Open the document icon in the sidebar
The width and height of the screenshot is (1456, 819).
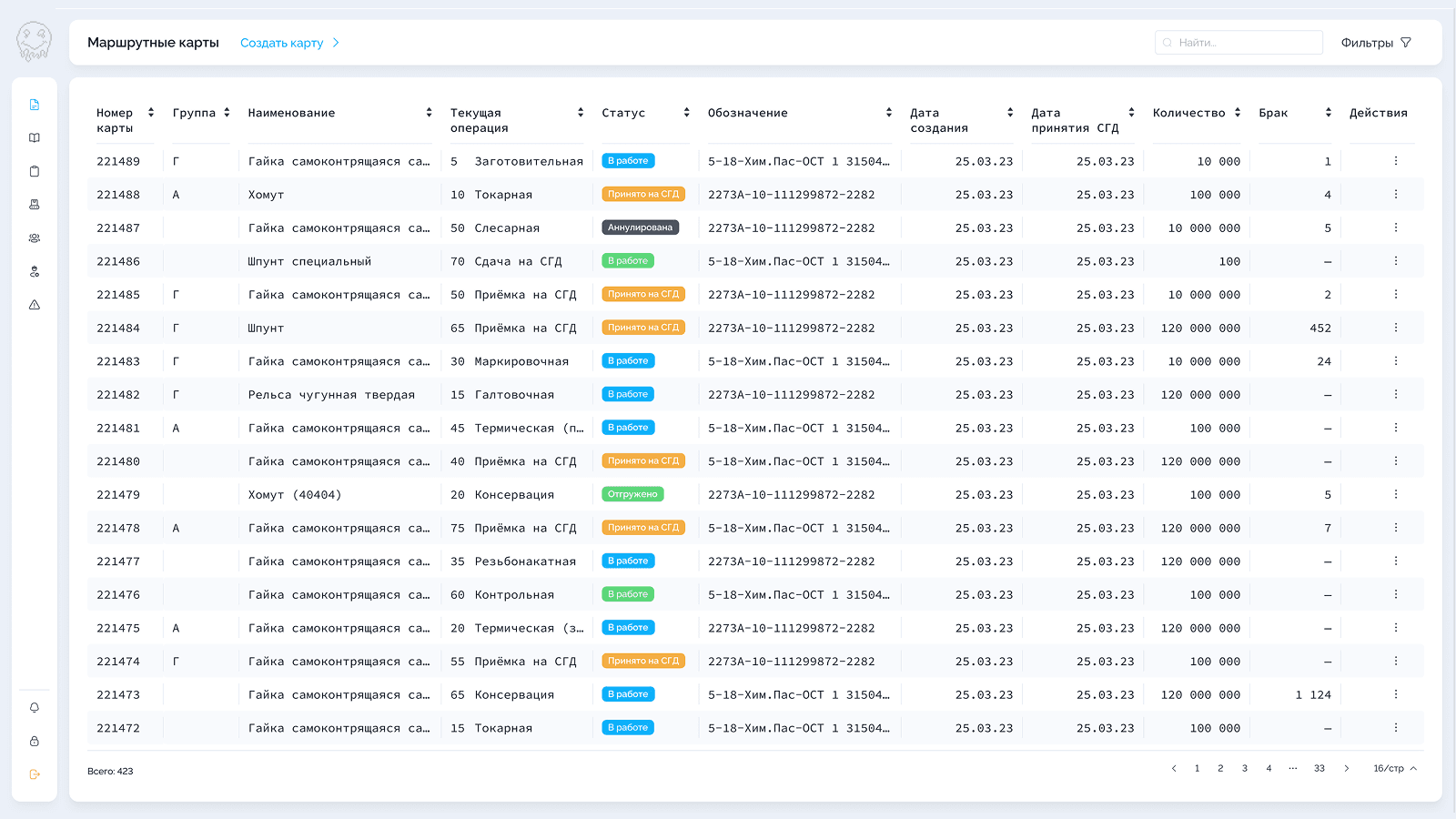pyautogui.click(x=35, y=105)
